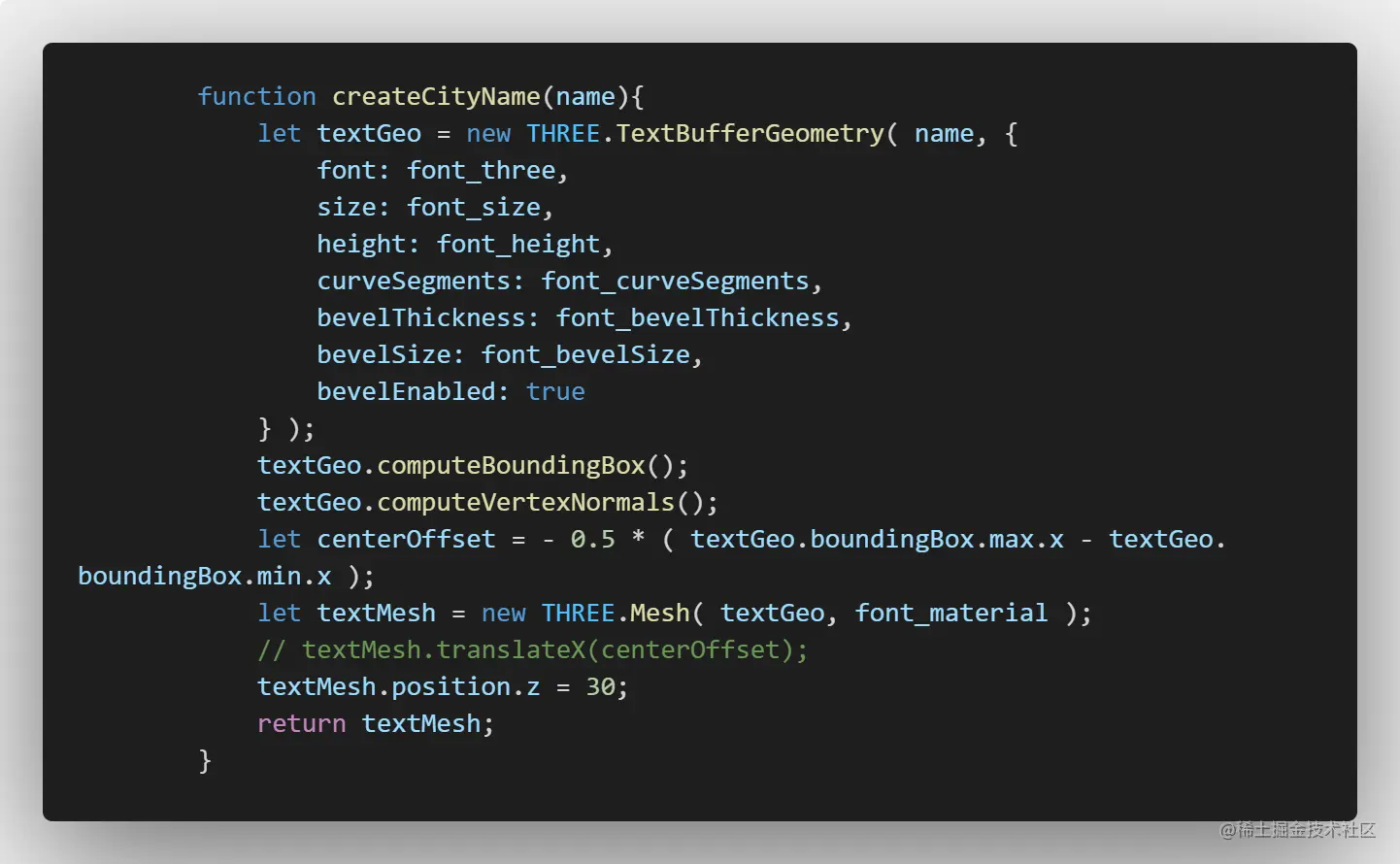Viewport: 1400px width, 864px height.
Task: Select the font_bevelSize value
Action: pyautogui.click(x=585, y=354)
